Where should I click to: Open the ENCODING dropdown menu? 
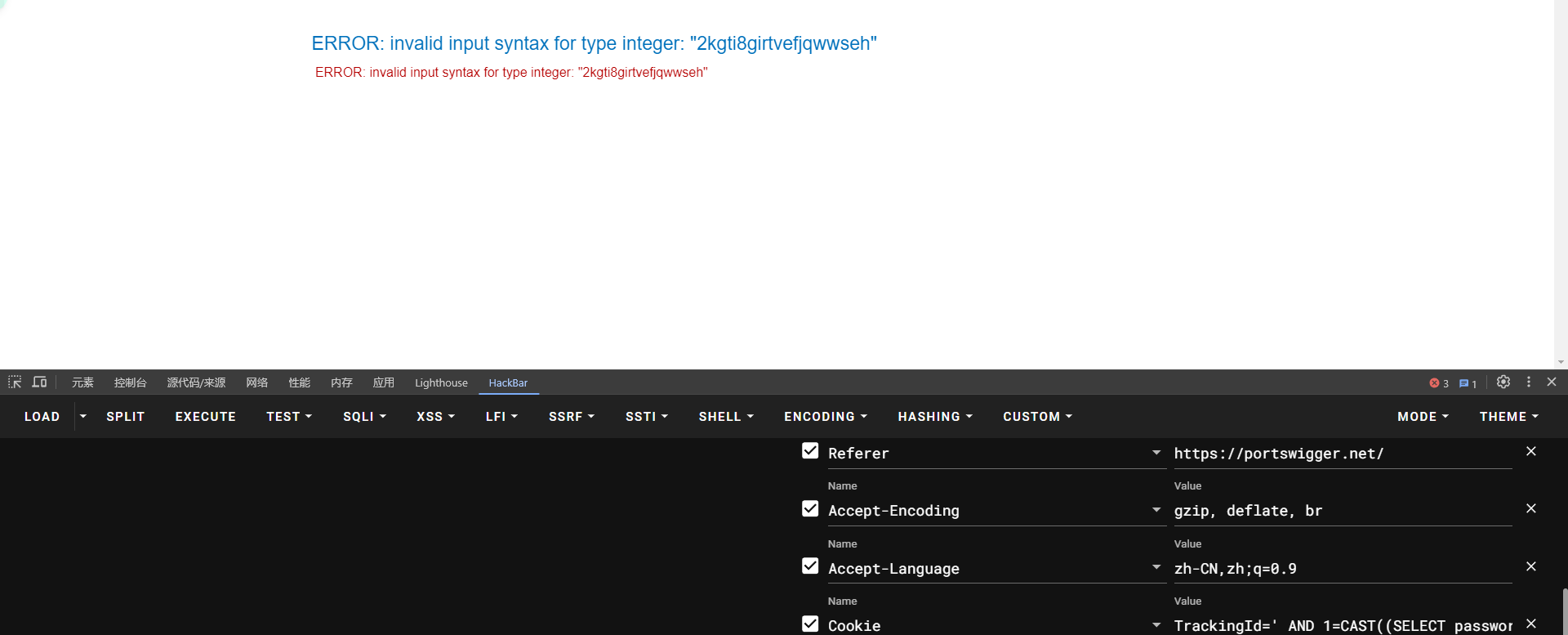click(x=826, y=417)
